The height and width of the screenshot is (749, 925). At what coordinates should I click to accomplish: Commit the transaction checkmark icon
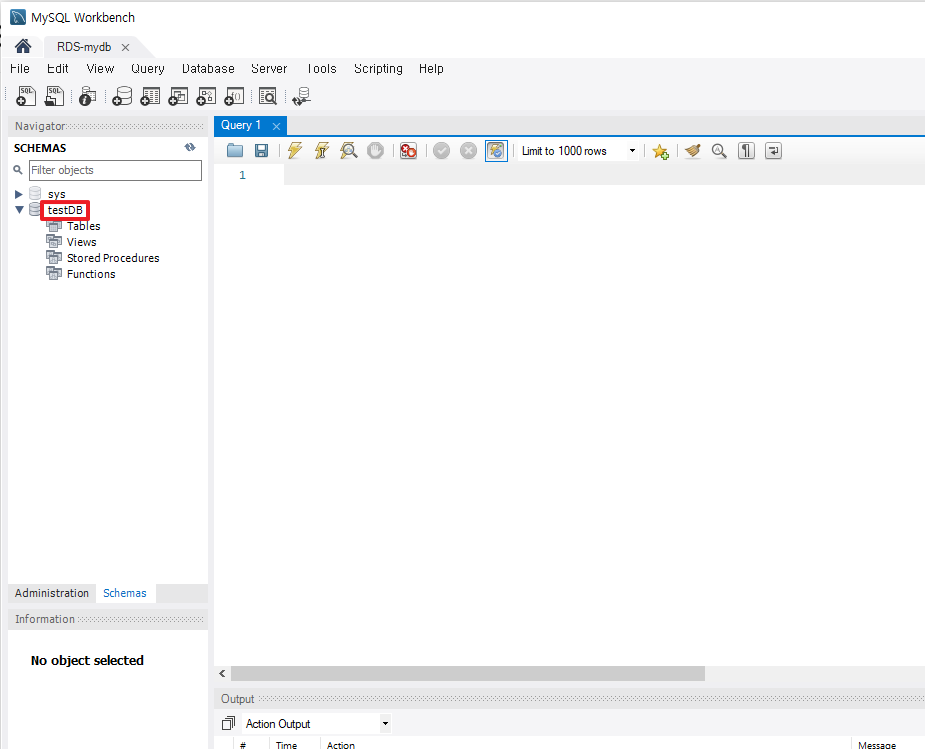point(441,151)
